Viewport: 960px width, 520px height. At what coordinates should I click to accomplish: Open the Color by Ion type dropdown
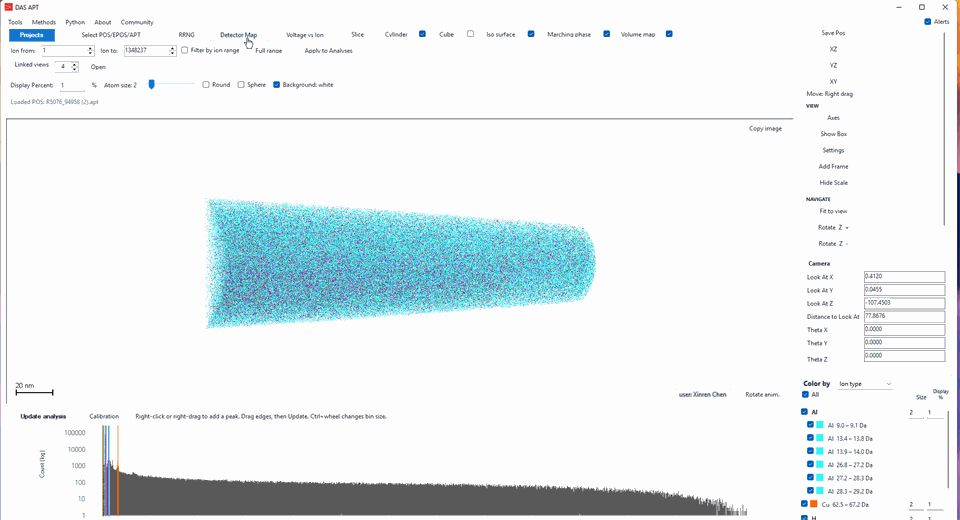pos(864,384)
